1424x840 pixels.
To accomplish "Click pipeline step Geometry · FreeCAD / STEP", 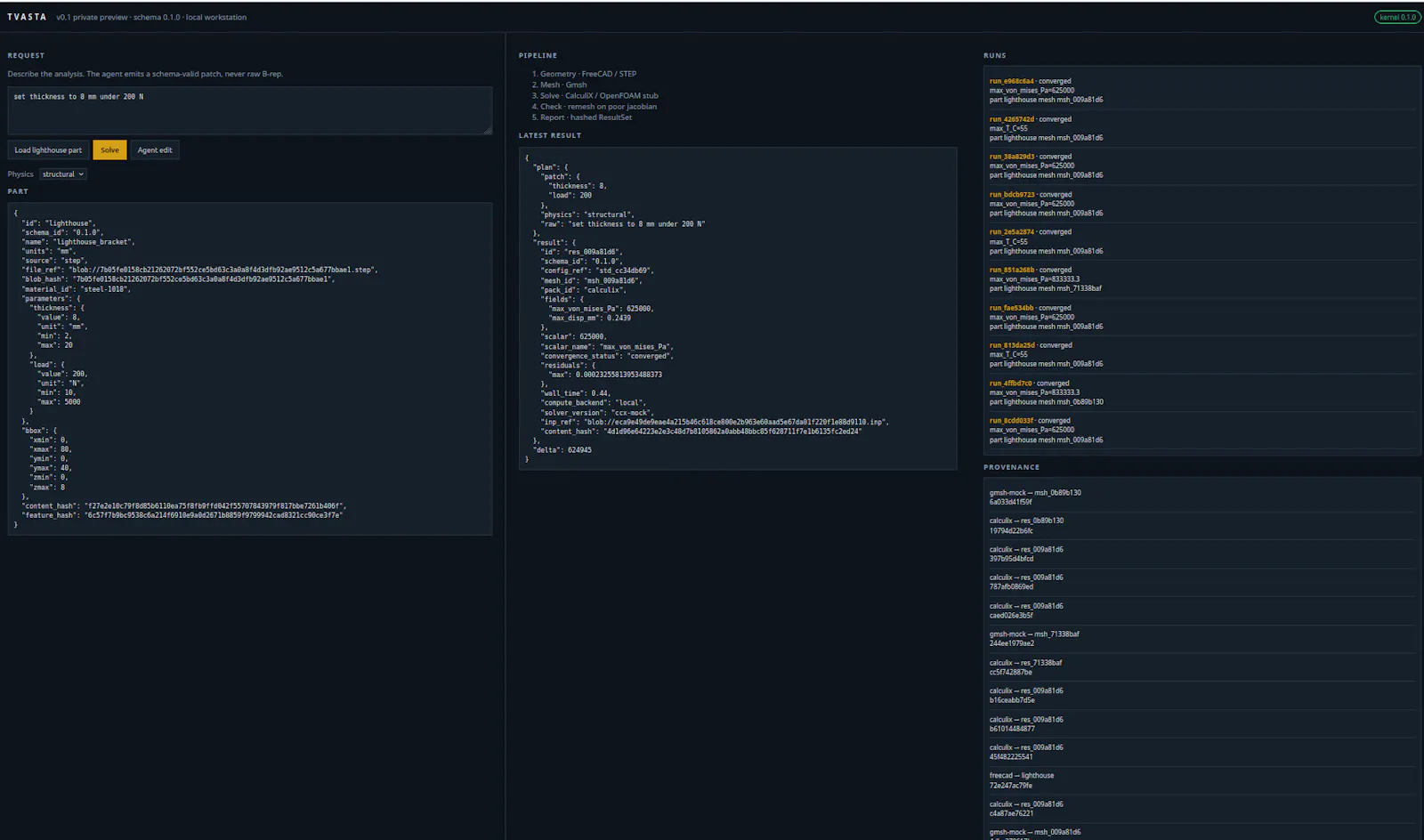I will click(x=588, y=74).
